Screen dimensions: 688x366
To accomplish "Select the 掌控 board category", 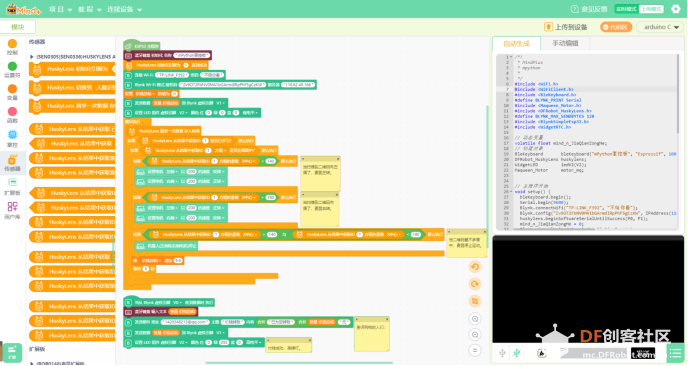I will point(12,138).
